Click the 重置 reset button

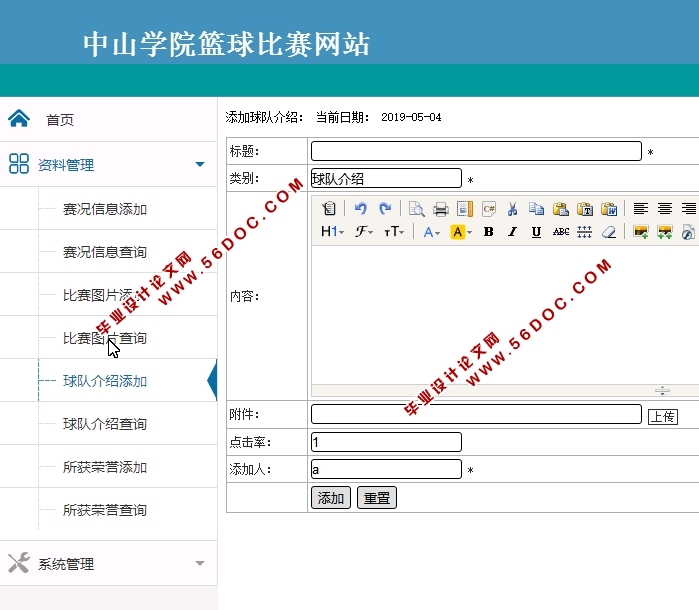(377, 498)
